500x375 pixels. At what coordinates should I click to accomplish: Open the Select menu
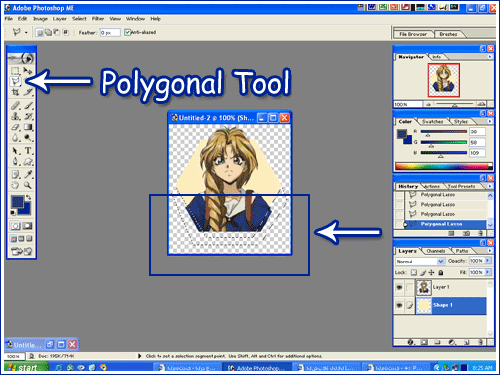79,19
